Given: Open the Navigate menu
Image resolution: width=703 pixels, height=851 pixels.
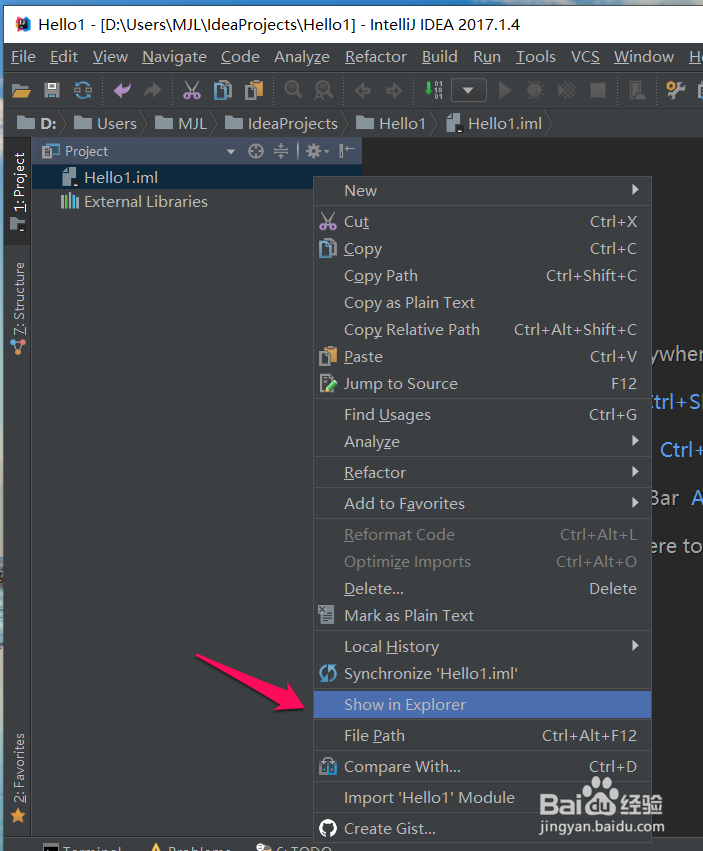Looking at the screenshot, I should pos(174,57).
